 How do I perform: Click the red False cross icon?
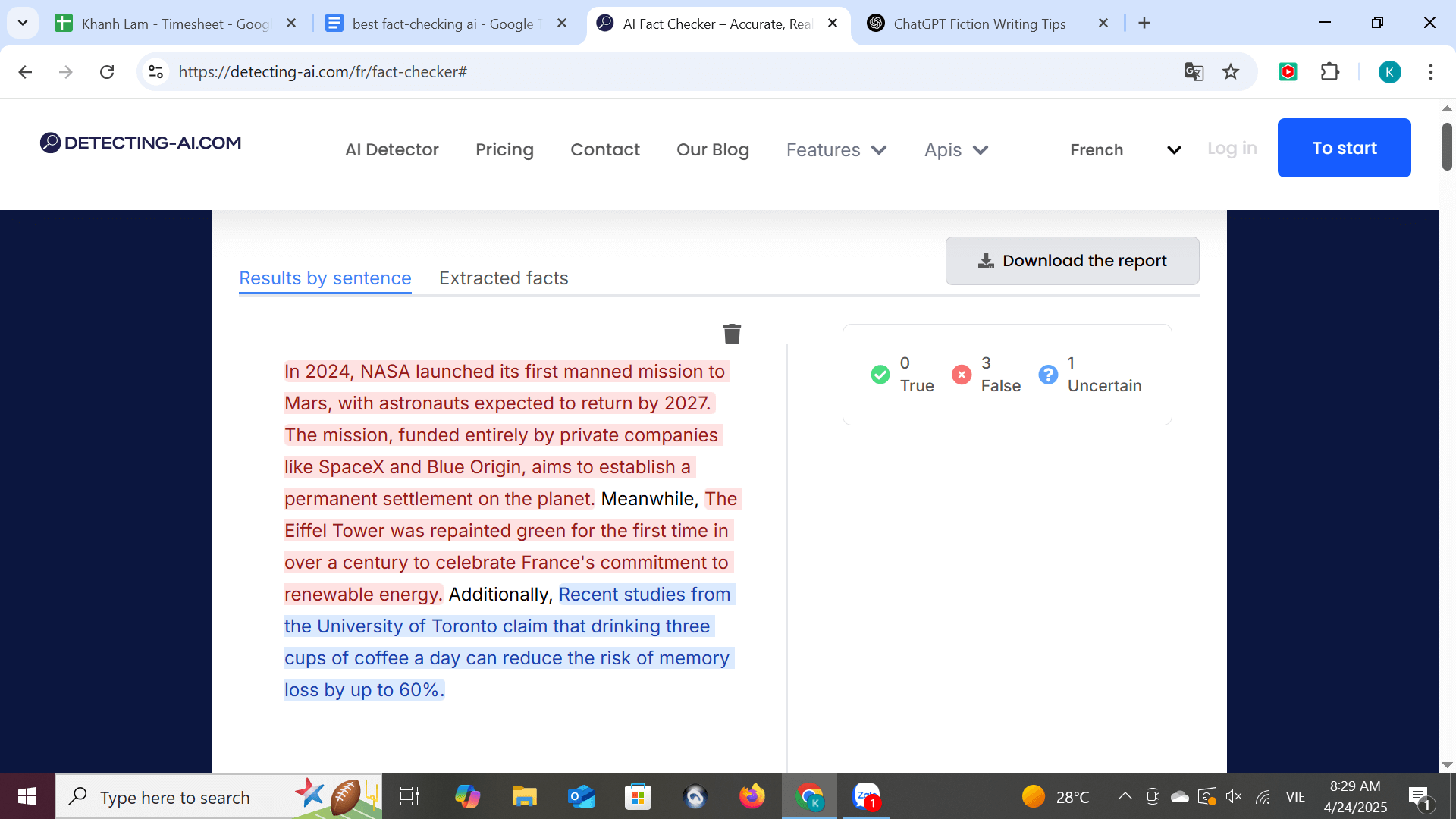(x=962, y=375)
